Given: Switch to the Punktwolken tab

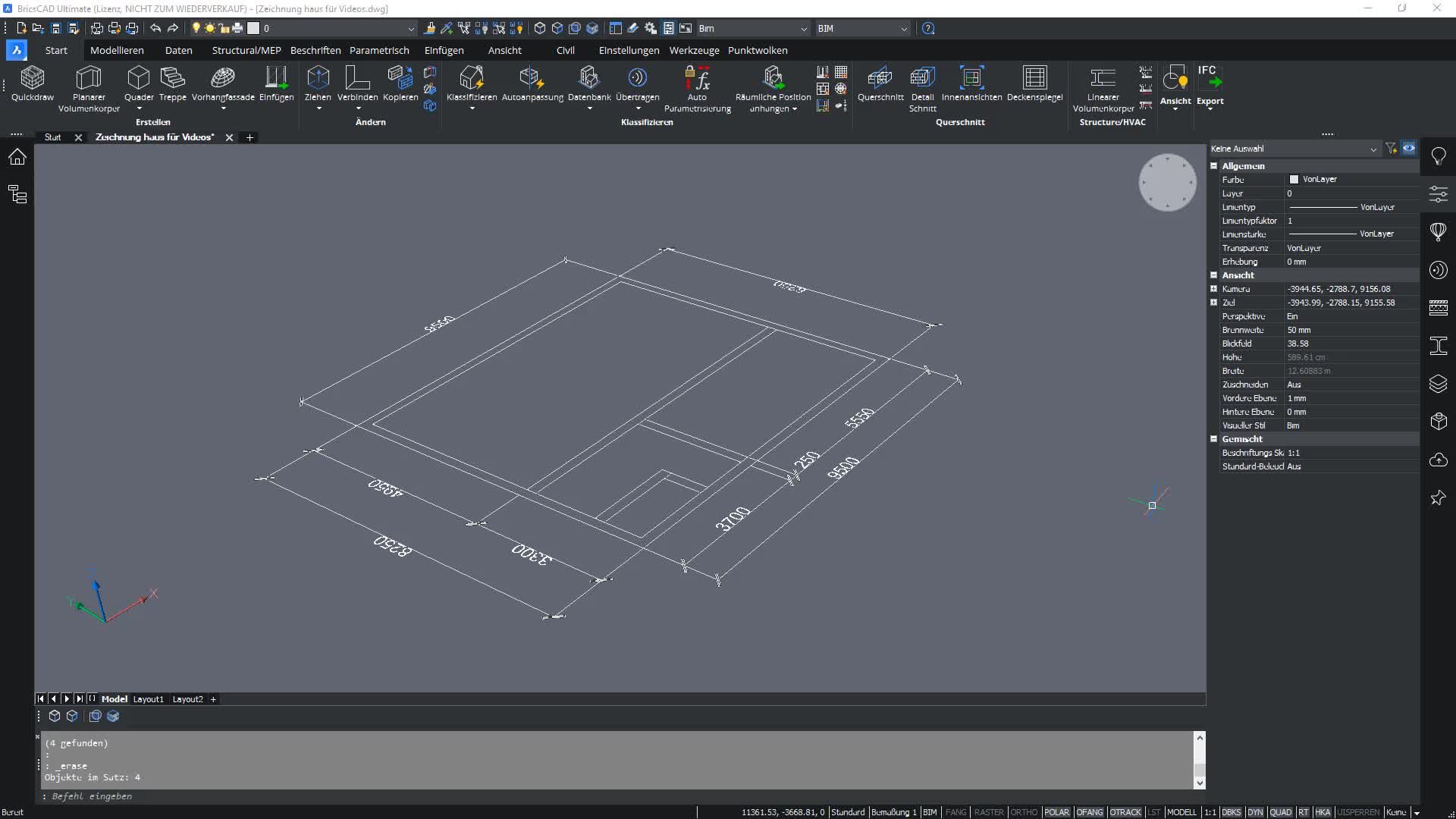Looking at the screenshot, I should (758, 50).
